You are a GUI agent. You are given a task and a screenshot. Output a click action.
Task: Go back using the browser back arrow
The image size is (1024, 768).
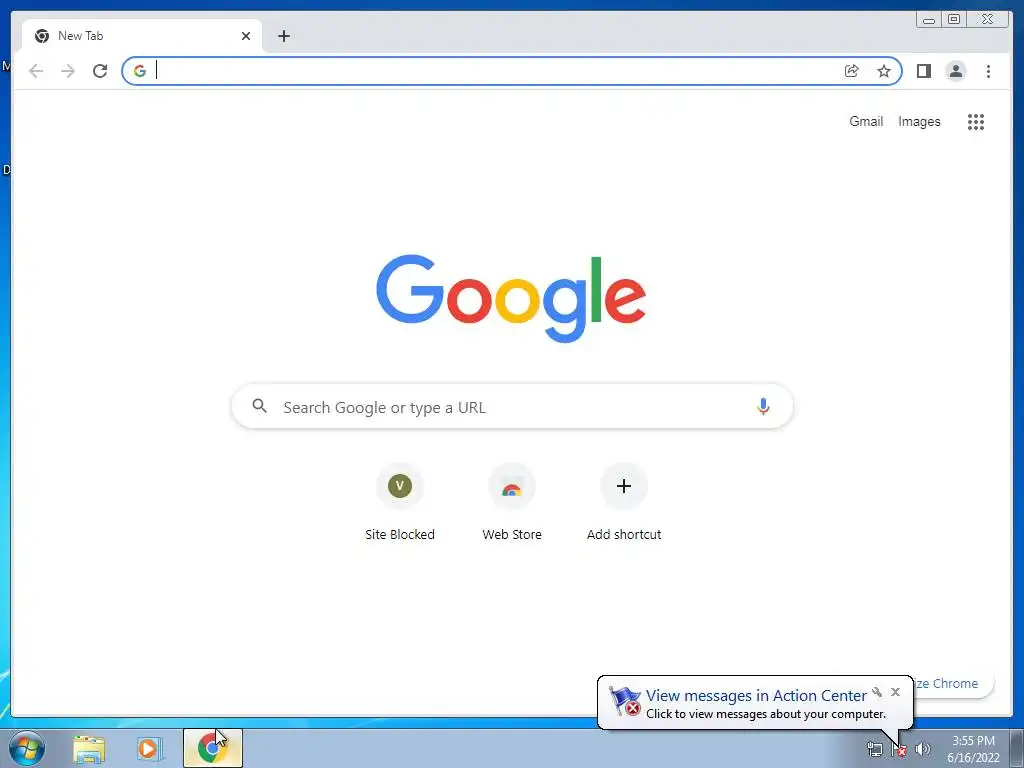36,71
